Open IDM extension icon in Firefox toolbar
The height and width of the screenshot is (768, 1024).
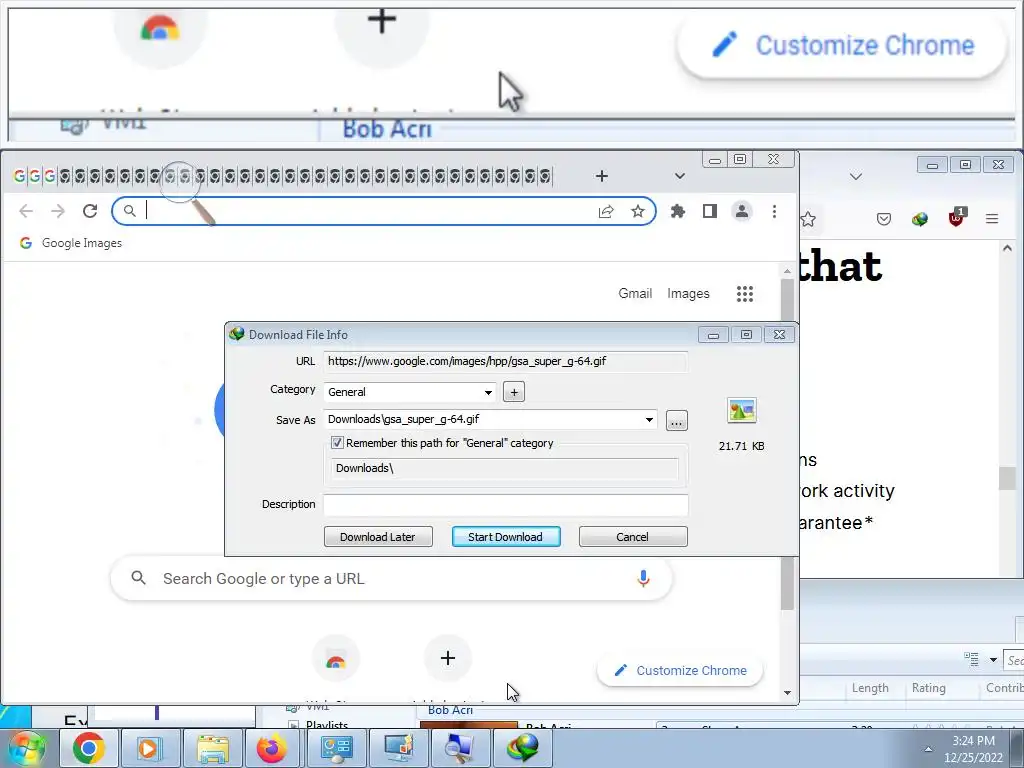click(920, 219)
